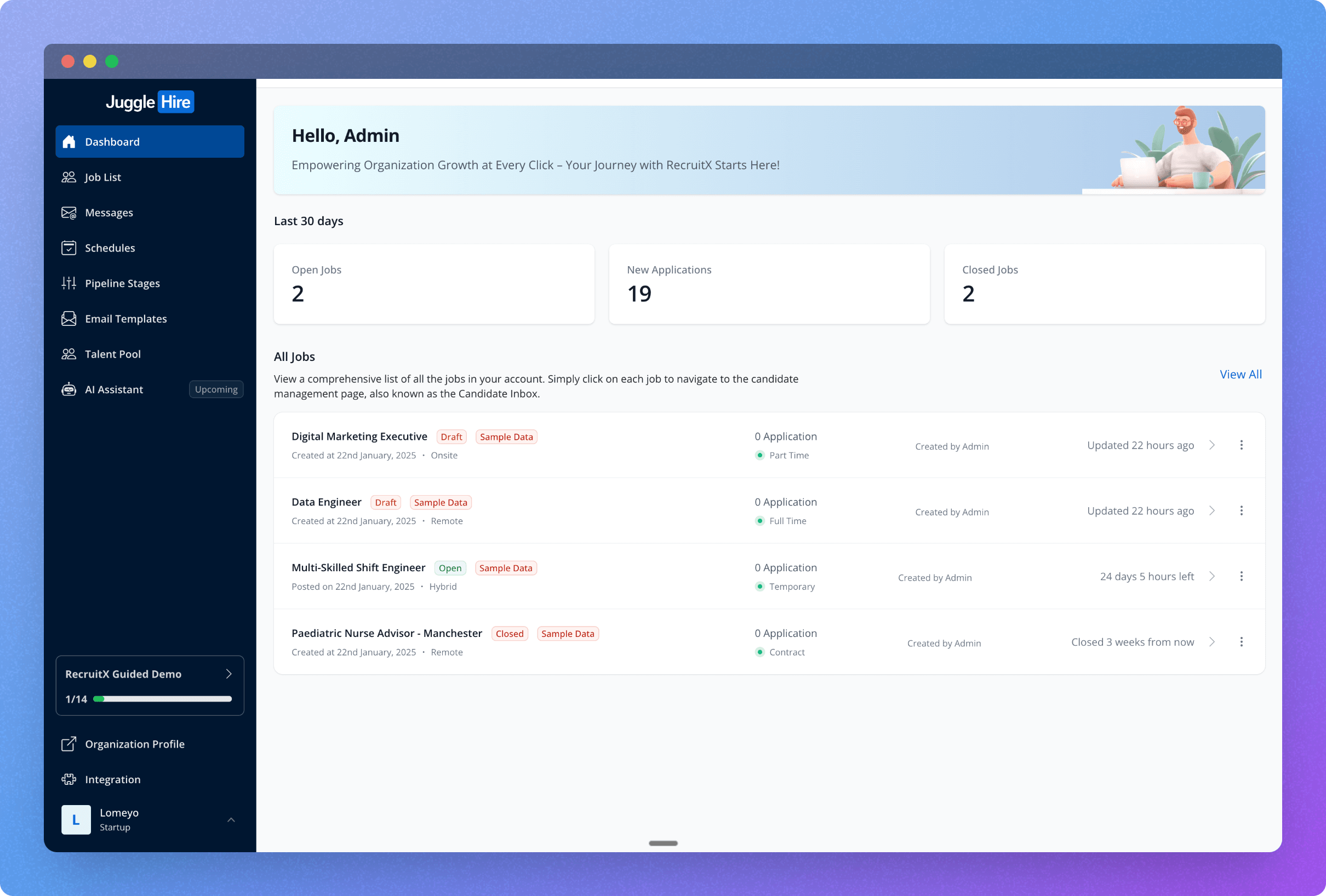The image size is (1326, 896).
Task: Open Email Templates section
Action: [125, 318]
